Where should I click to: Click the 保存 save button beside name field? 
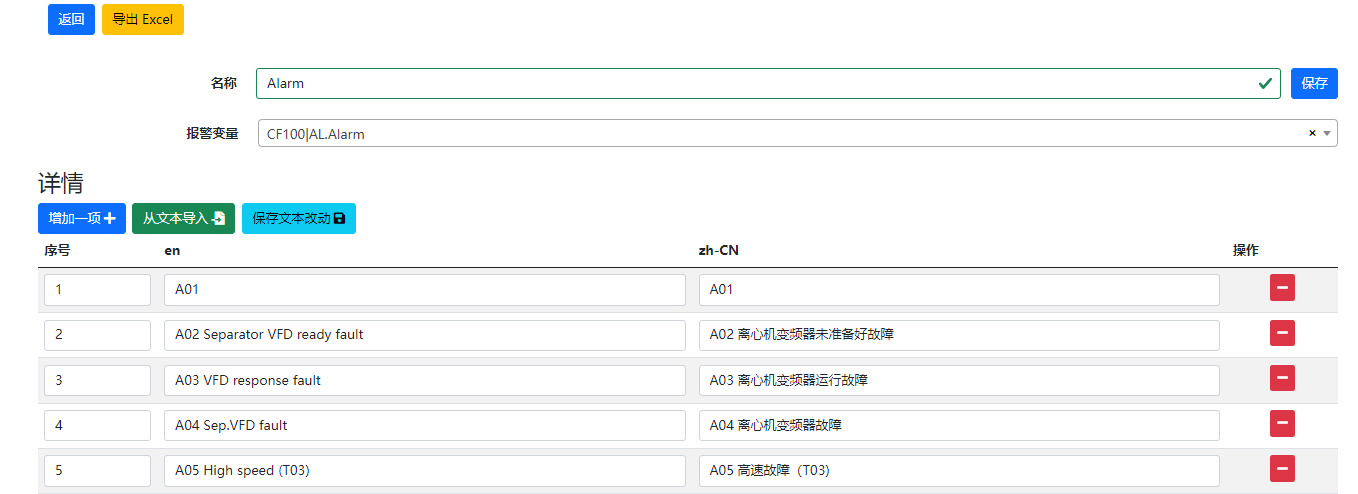(1314, 84)
